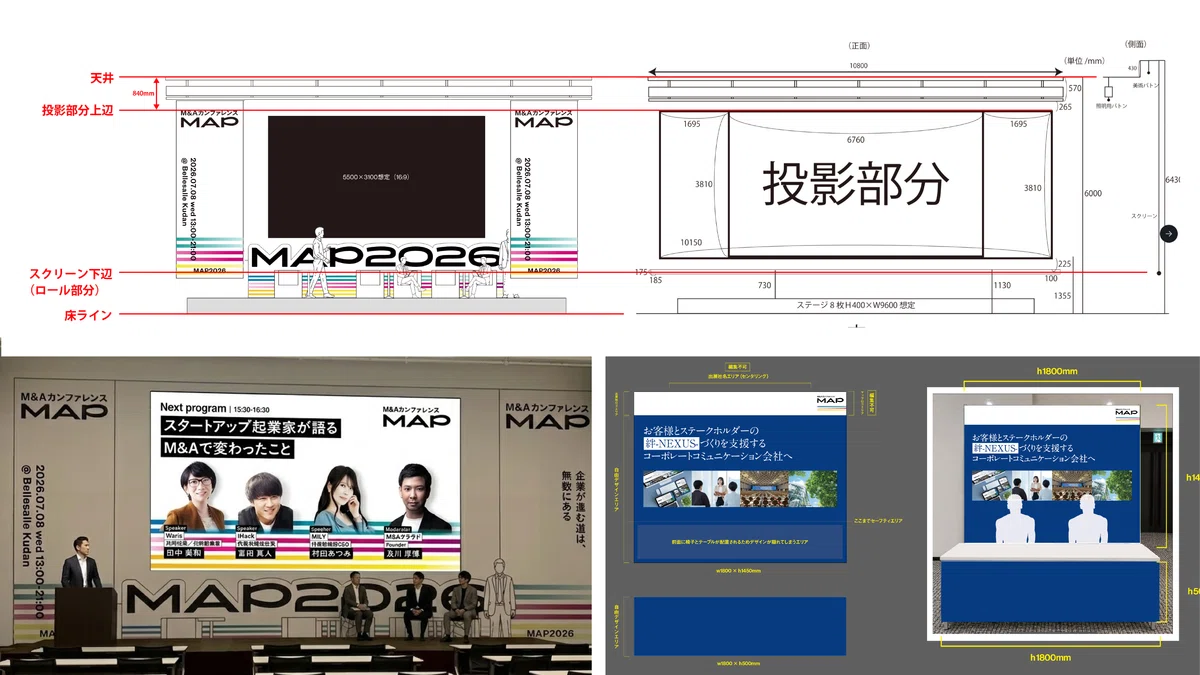Select the 富田 真人 speaker photo
The image size is (1200, 675).
tap(266, 497)
